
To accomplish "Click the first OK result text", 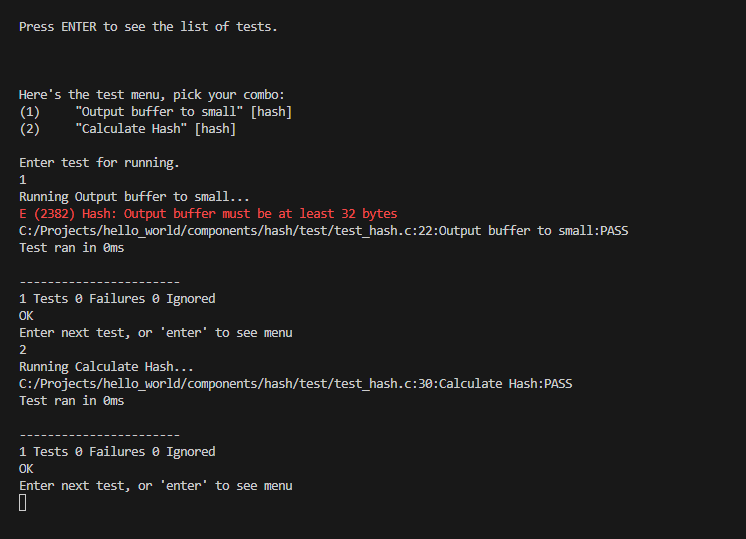I will [x=26, y=316].
